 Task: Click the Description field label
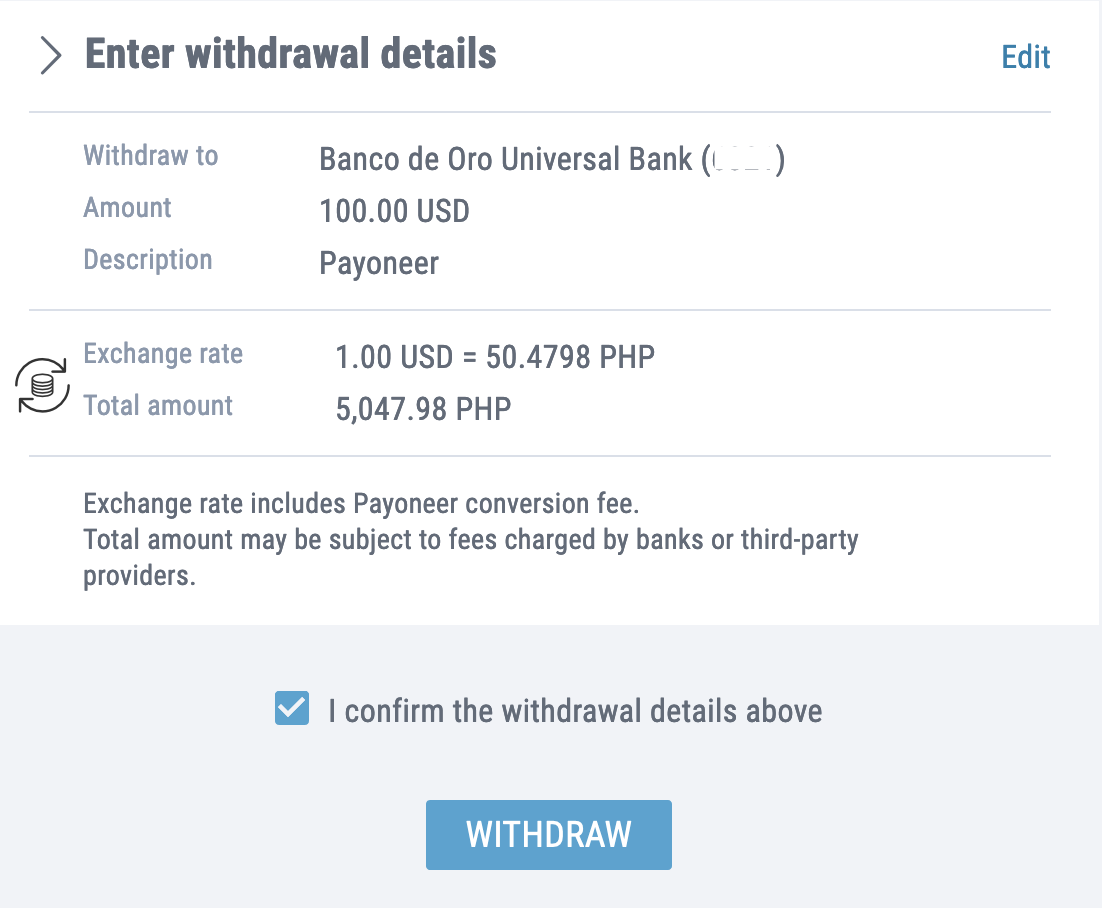point(148,259)
